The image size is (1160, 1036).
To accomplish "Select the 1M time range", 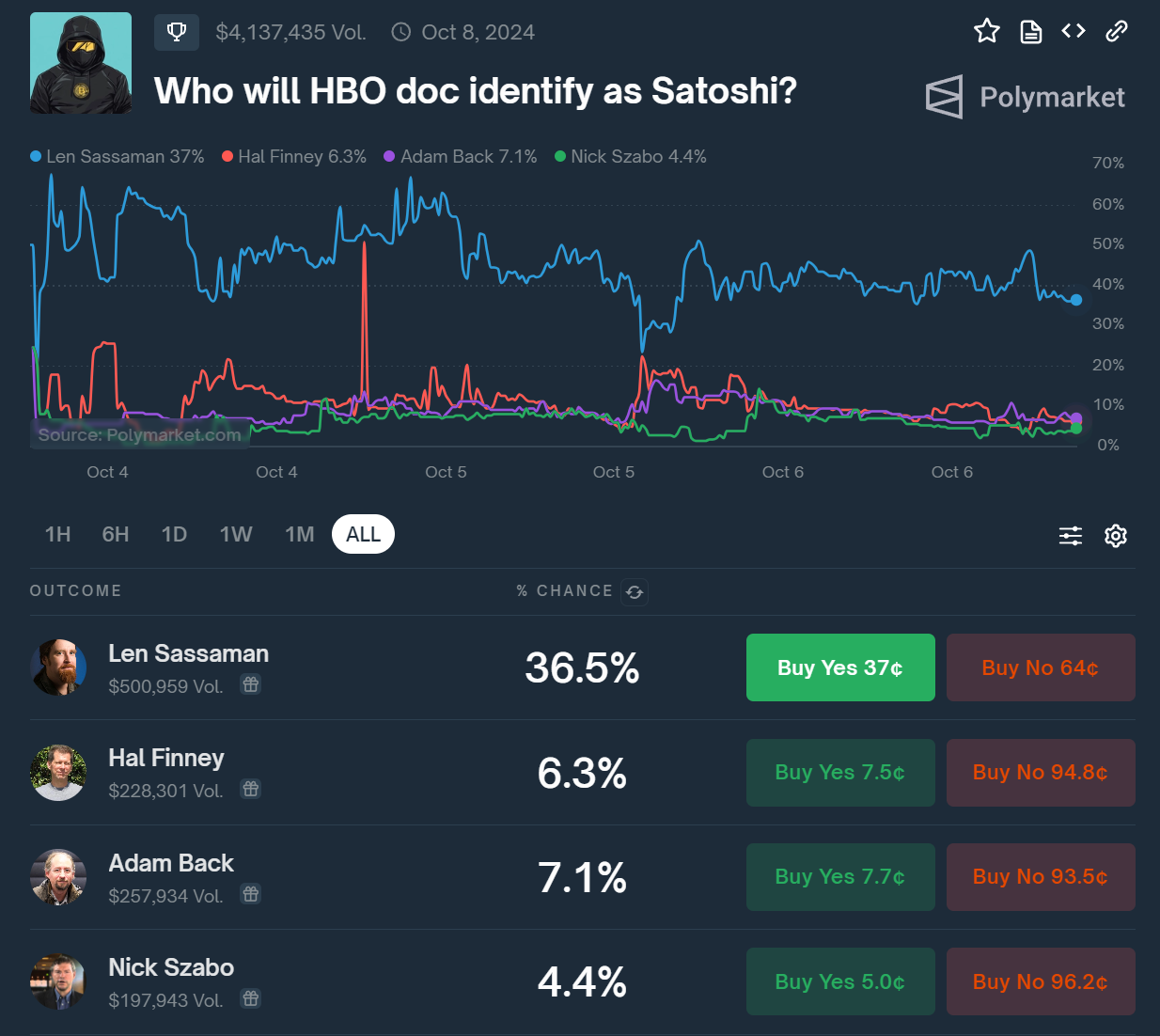I will click(x=300, y=534).
